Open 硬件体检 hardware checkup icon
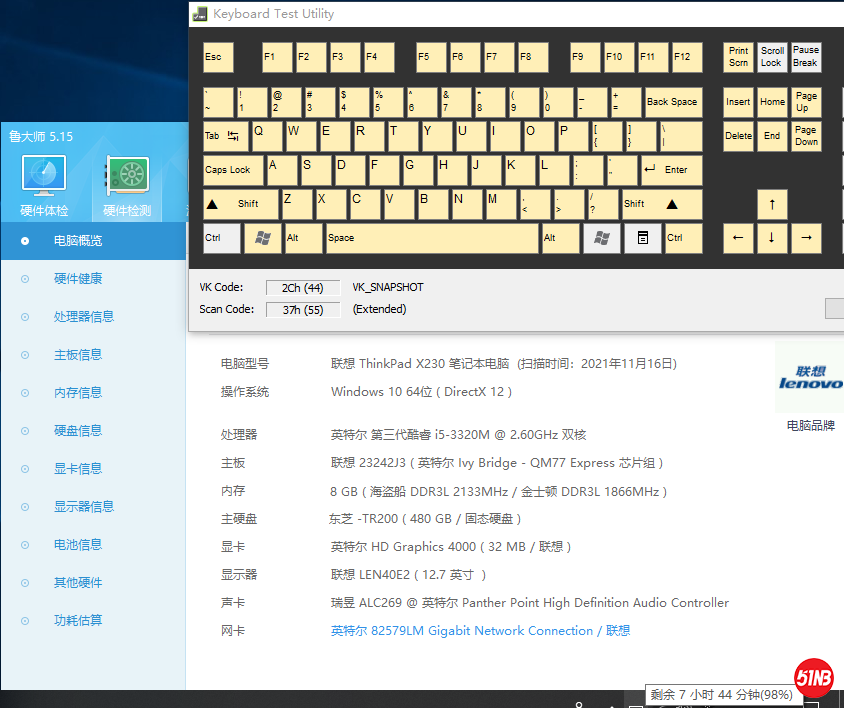 44,186
